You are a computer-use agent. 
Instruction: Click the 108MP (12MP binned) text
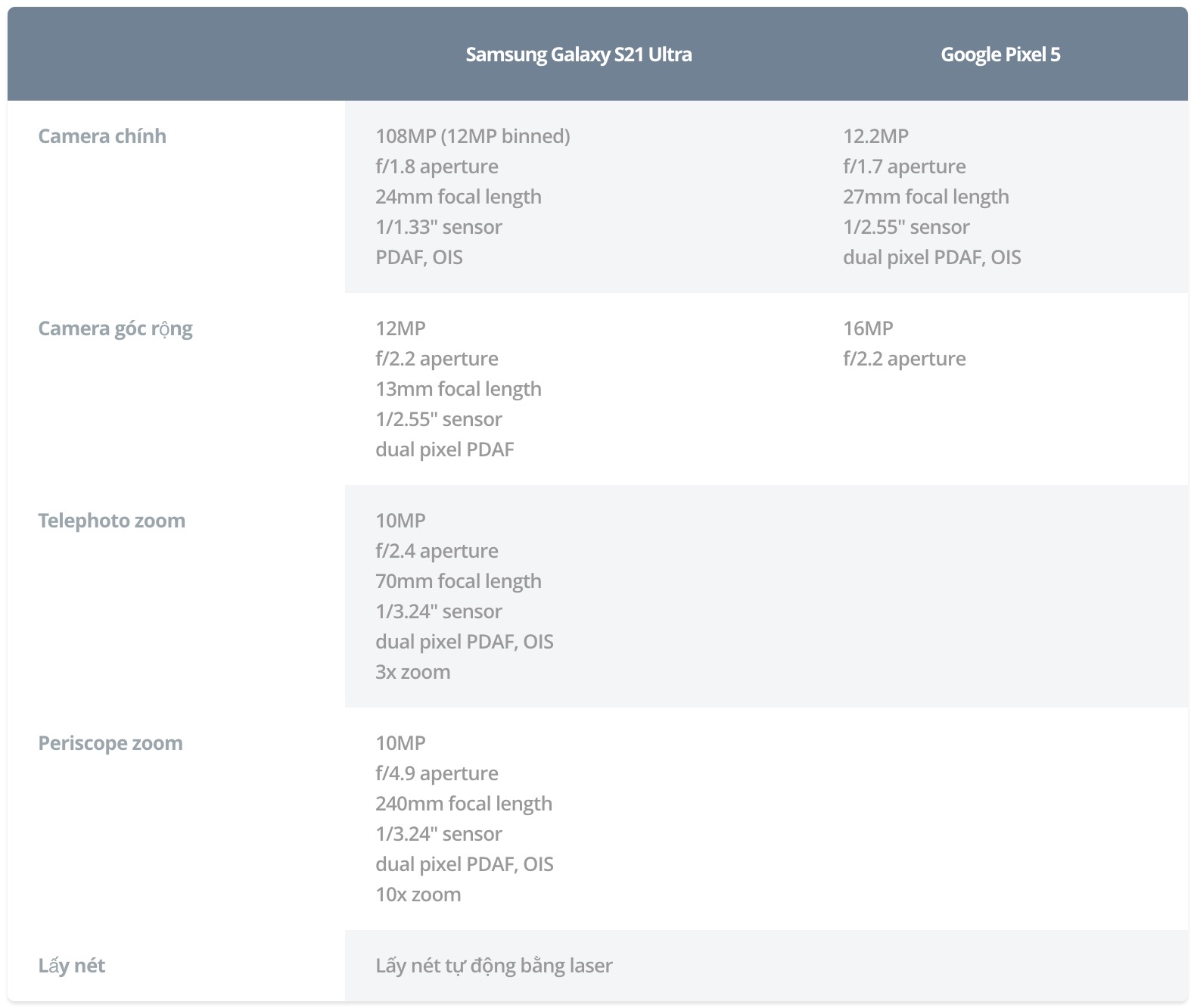[473, 136]
